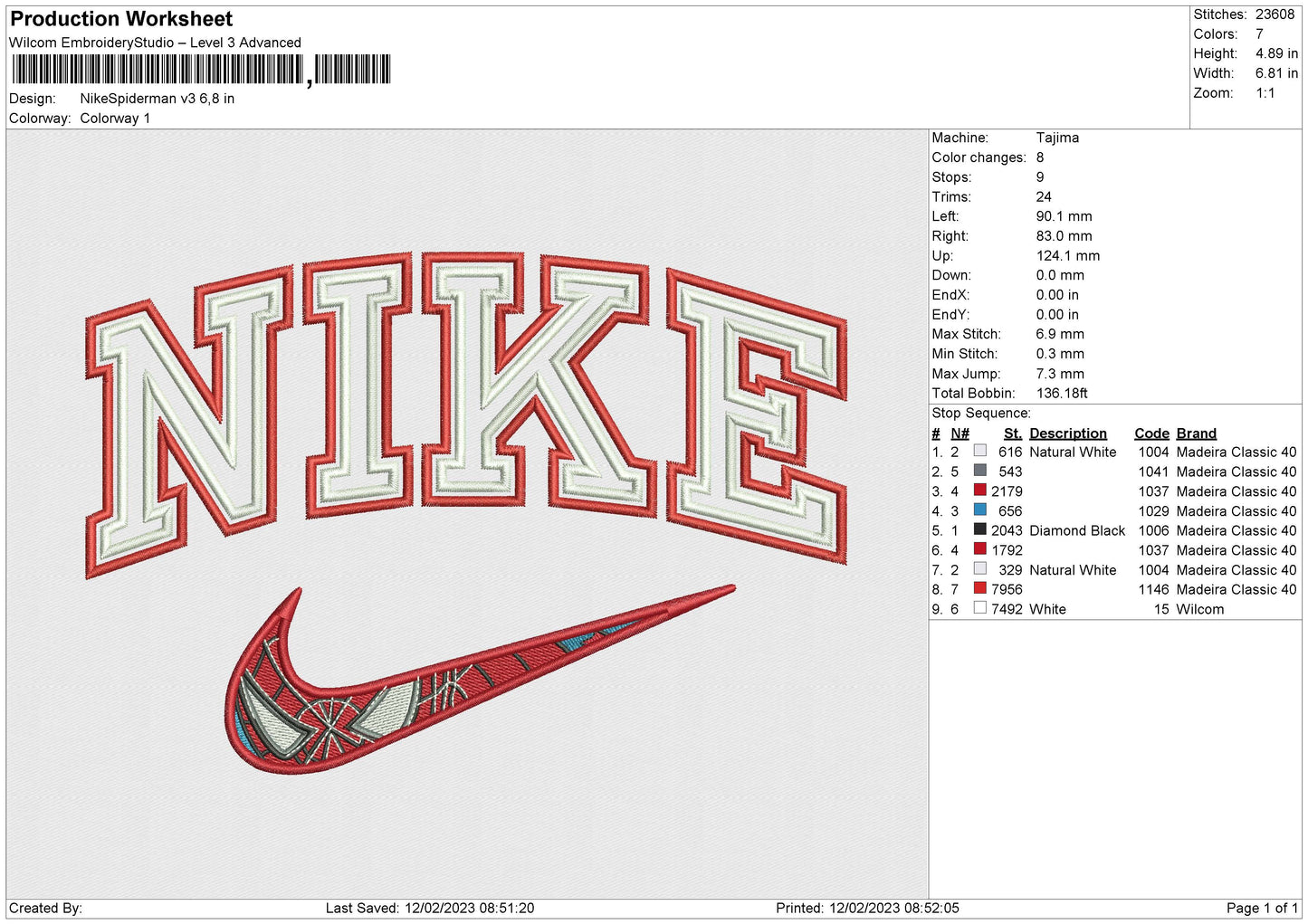Click the Trims value 24
1308x924 pixels.
(x=1044, y=196)
